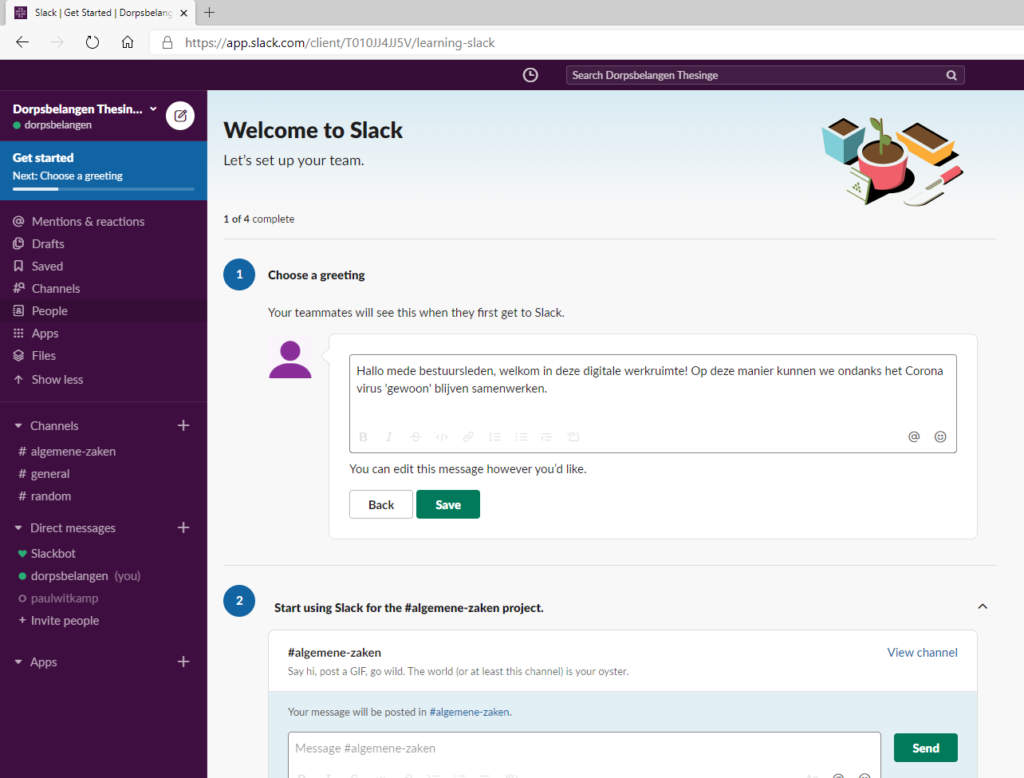Toggle strikethrough in greeting editor
Viewport: 1024px width, 778px height.
click(x=415, y=436)
